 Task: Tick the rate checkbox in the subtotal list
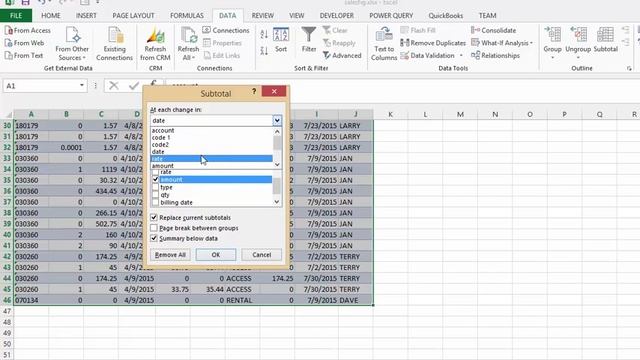click(155, 172)
